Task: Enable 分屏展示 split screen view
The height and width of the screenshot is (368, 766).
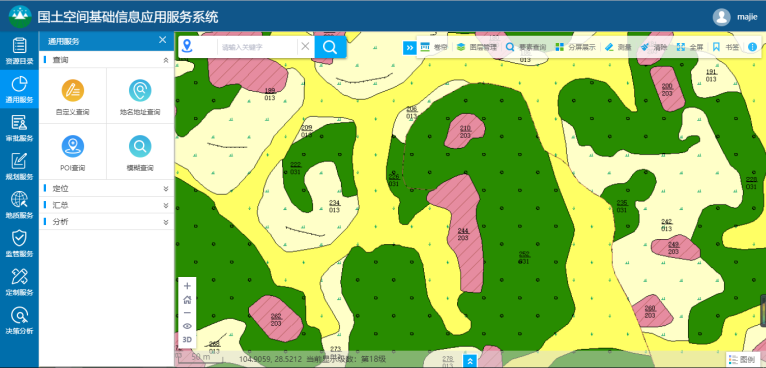Action: pyautogui.click(x=575, y=47)
